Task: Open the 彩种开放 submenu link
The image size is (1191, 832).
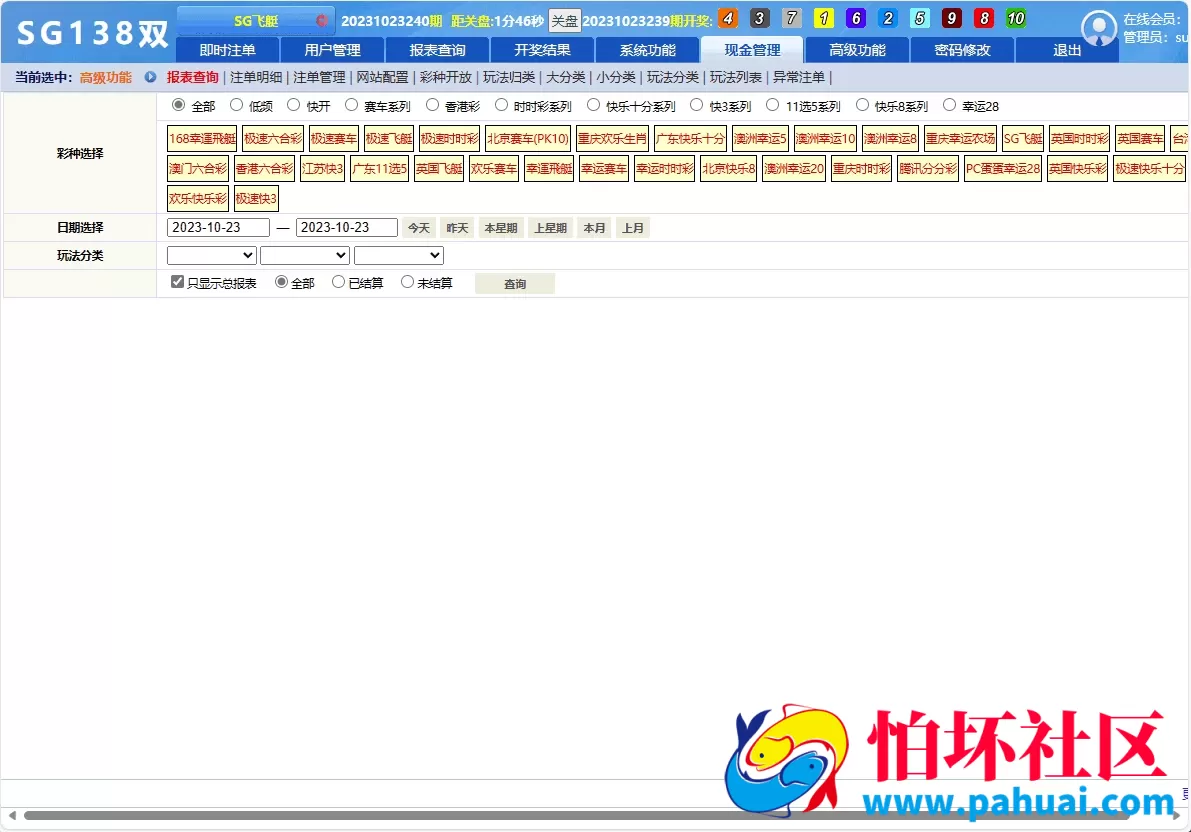Action: [446, 78]
